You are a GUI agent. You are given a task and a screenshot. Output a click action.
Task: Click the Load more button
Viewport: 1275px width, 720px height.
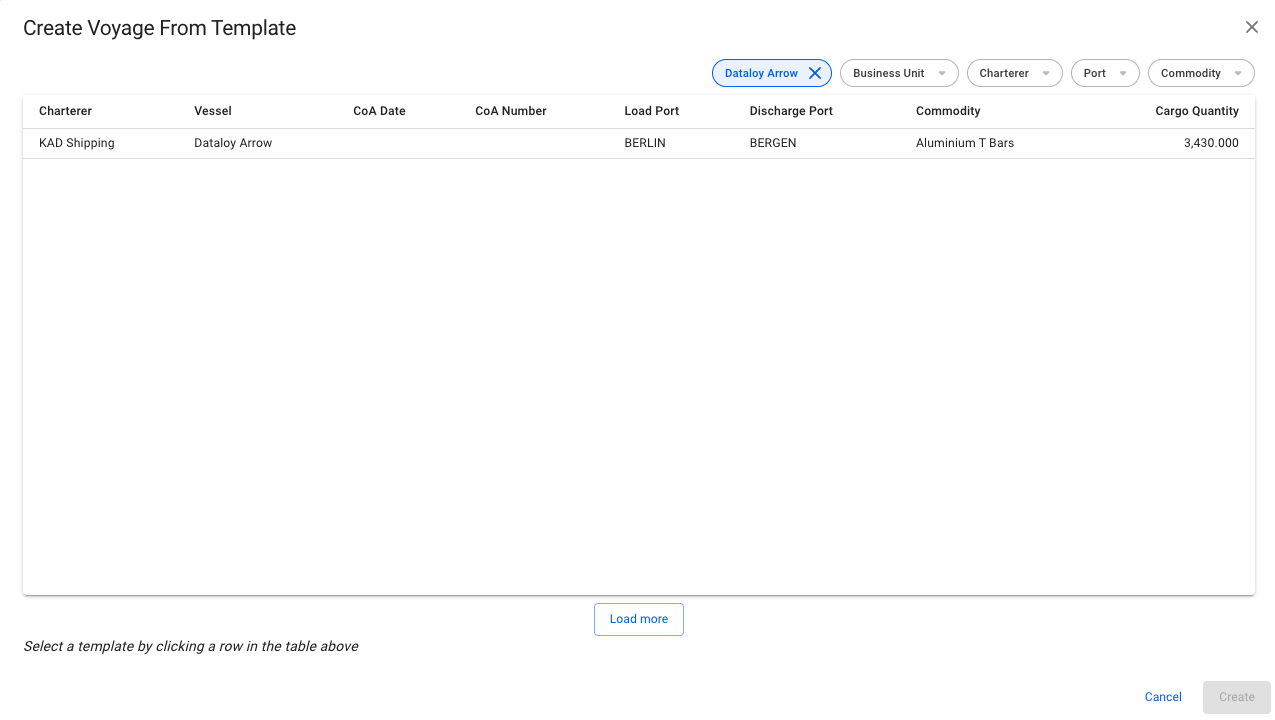pyautogui.click(x=638, y=619)
